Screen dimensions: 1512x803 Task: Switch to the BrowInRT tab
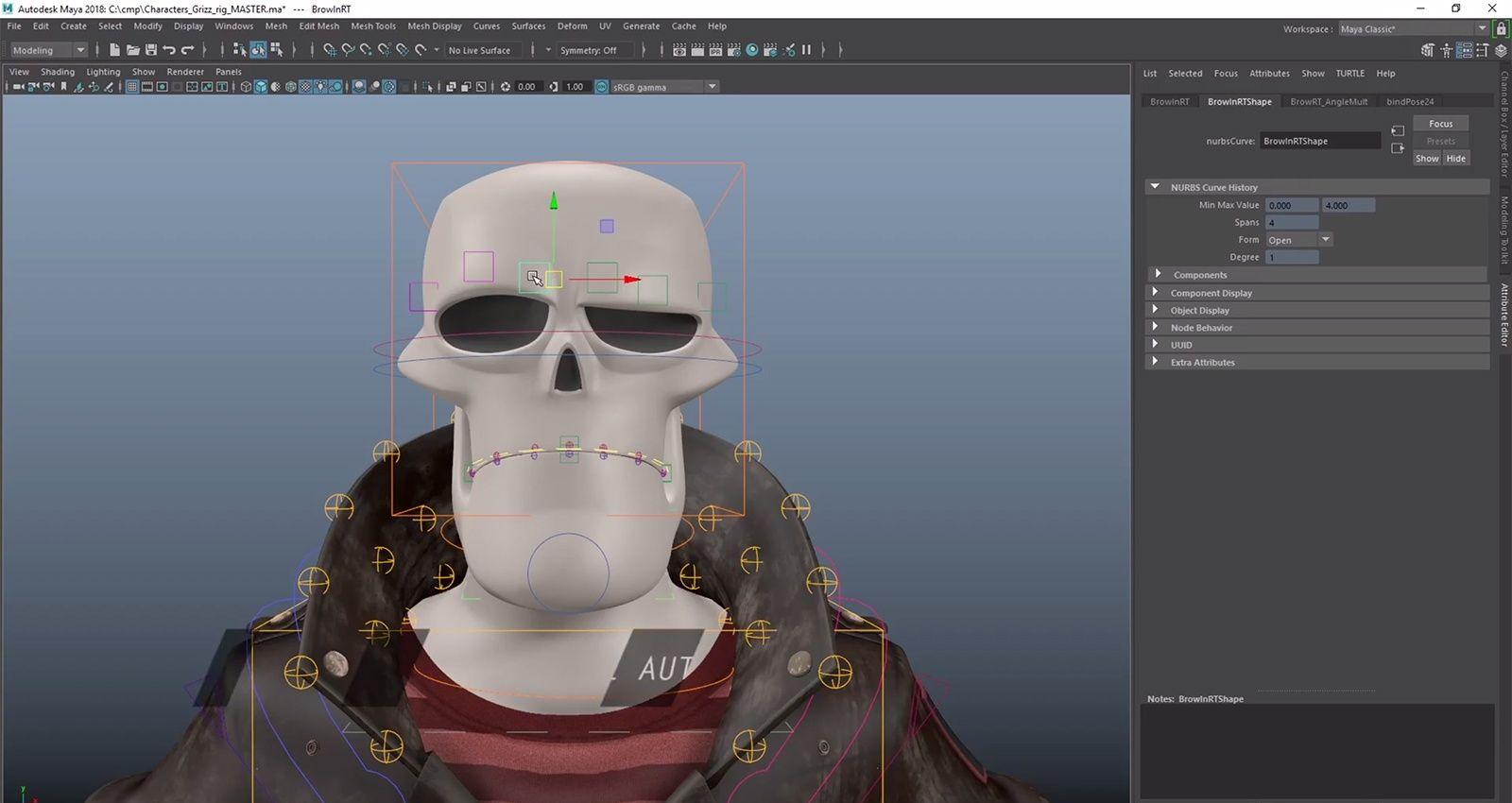1170,101
